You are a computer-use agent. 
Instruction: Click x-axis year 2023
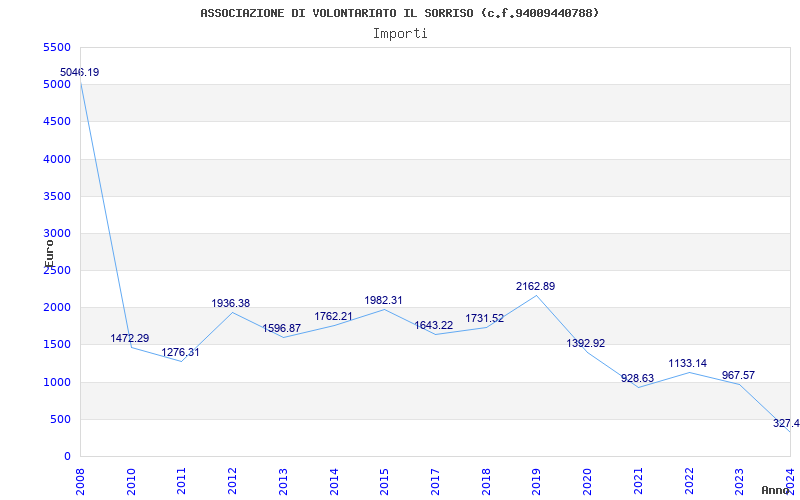740,481
